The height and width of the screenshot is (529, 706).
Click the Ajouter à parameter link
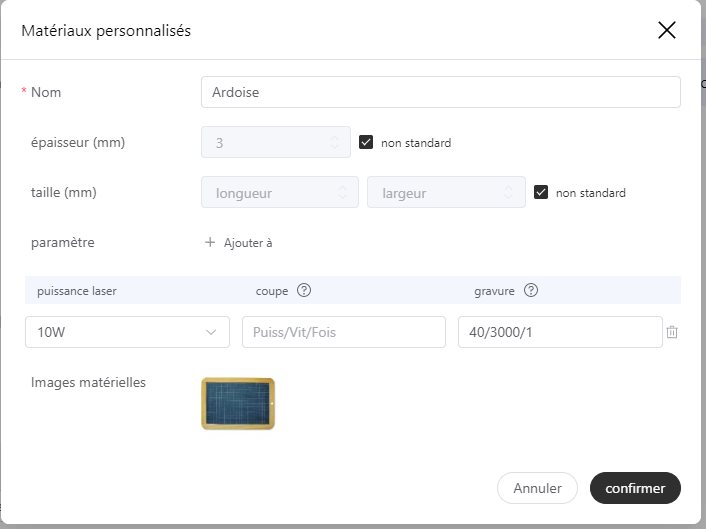(x=248, y=243)
